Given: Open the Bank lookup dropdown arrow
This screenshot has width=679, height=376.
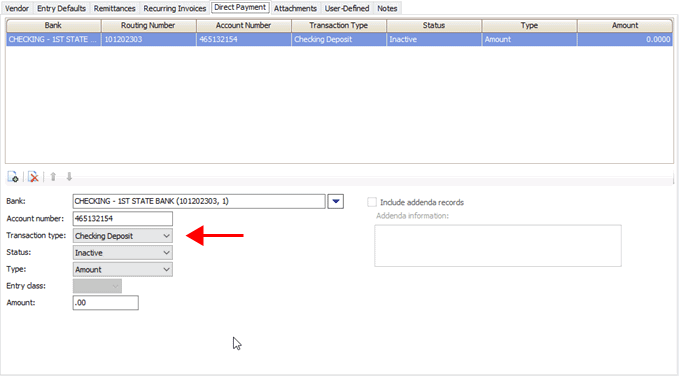Looking at the screenshot, I should (x=336, y=201).
